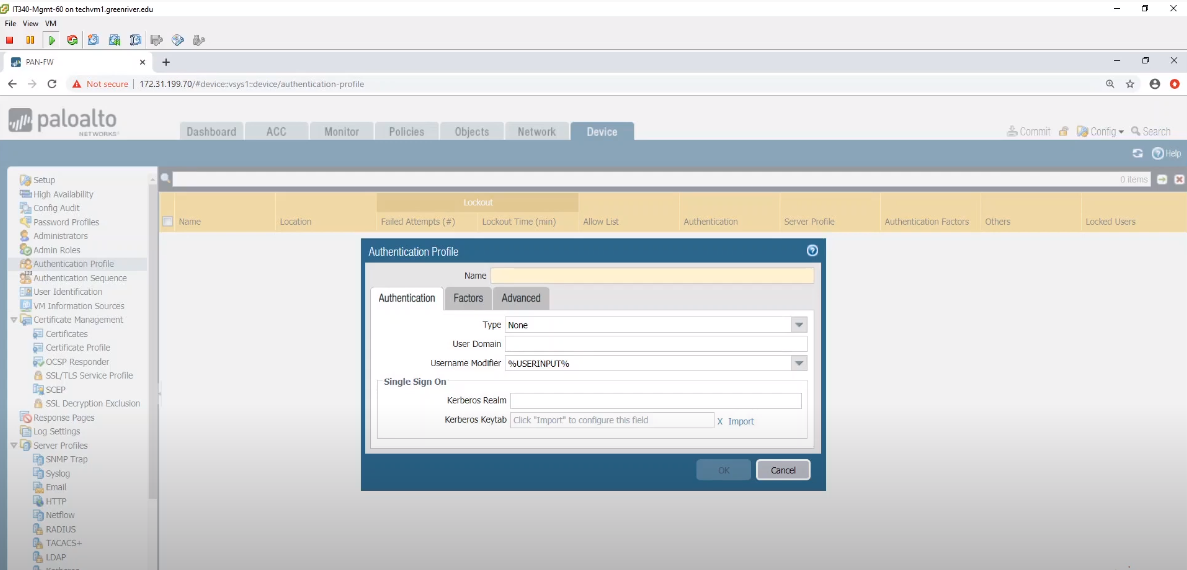Click the Take Snapshot toolbar icon

93,40
